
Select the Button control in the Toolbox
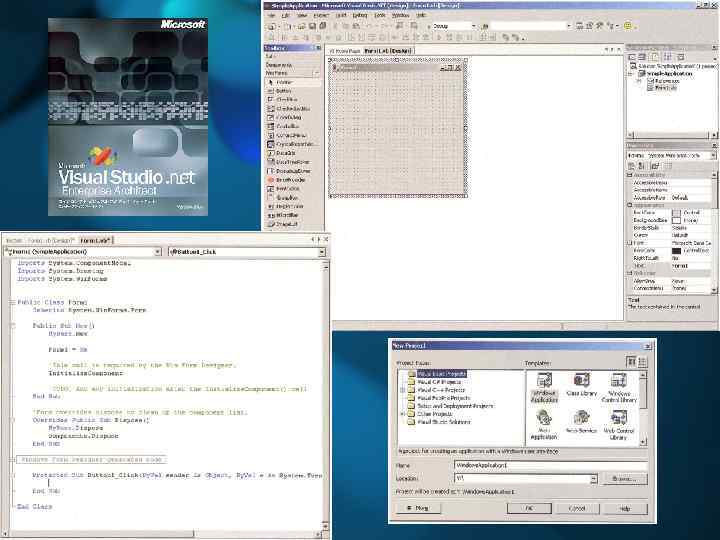pos(292,91)
